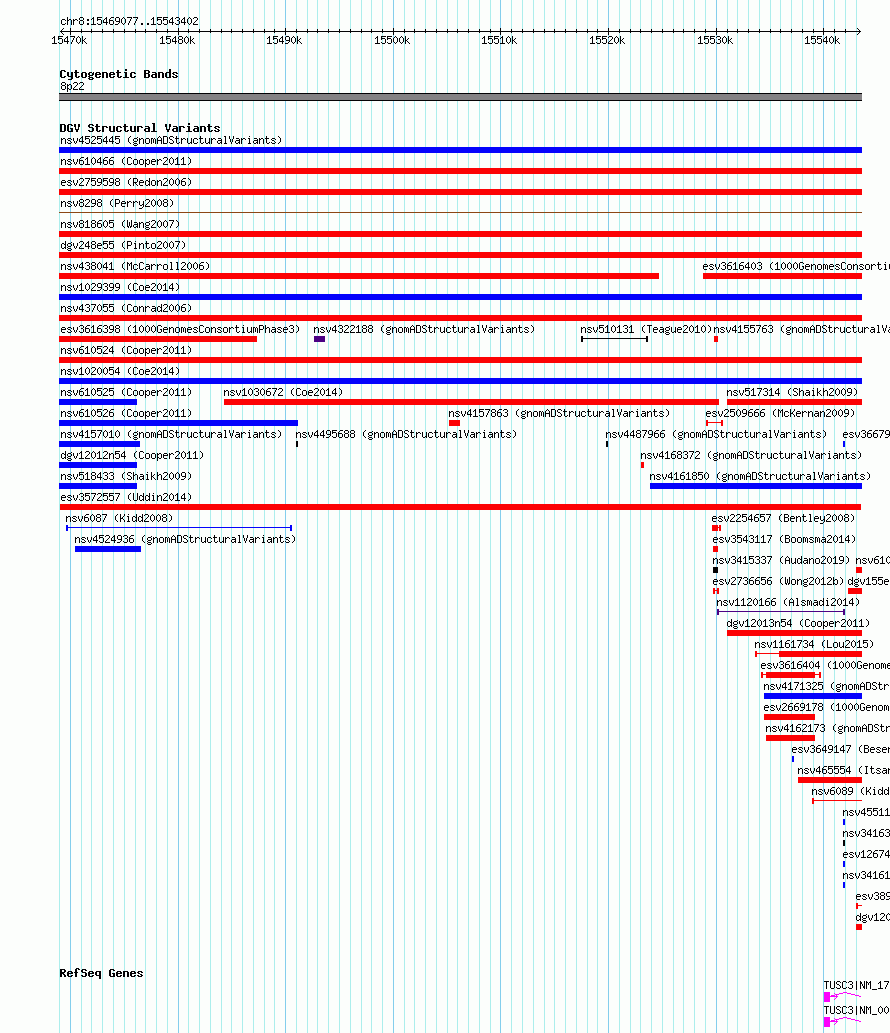Screen dimensions: 890x1033
Task: Select dgv12013n54 (Cooper2011) label
Action: [798, 625]
